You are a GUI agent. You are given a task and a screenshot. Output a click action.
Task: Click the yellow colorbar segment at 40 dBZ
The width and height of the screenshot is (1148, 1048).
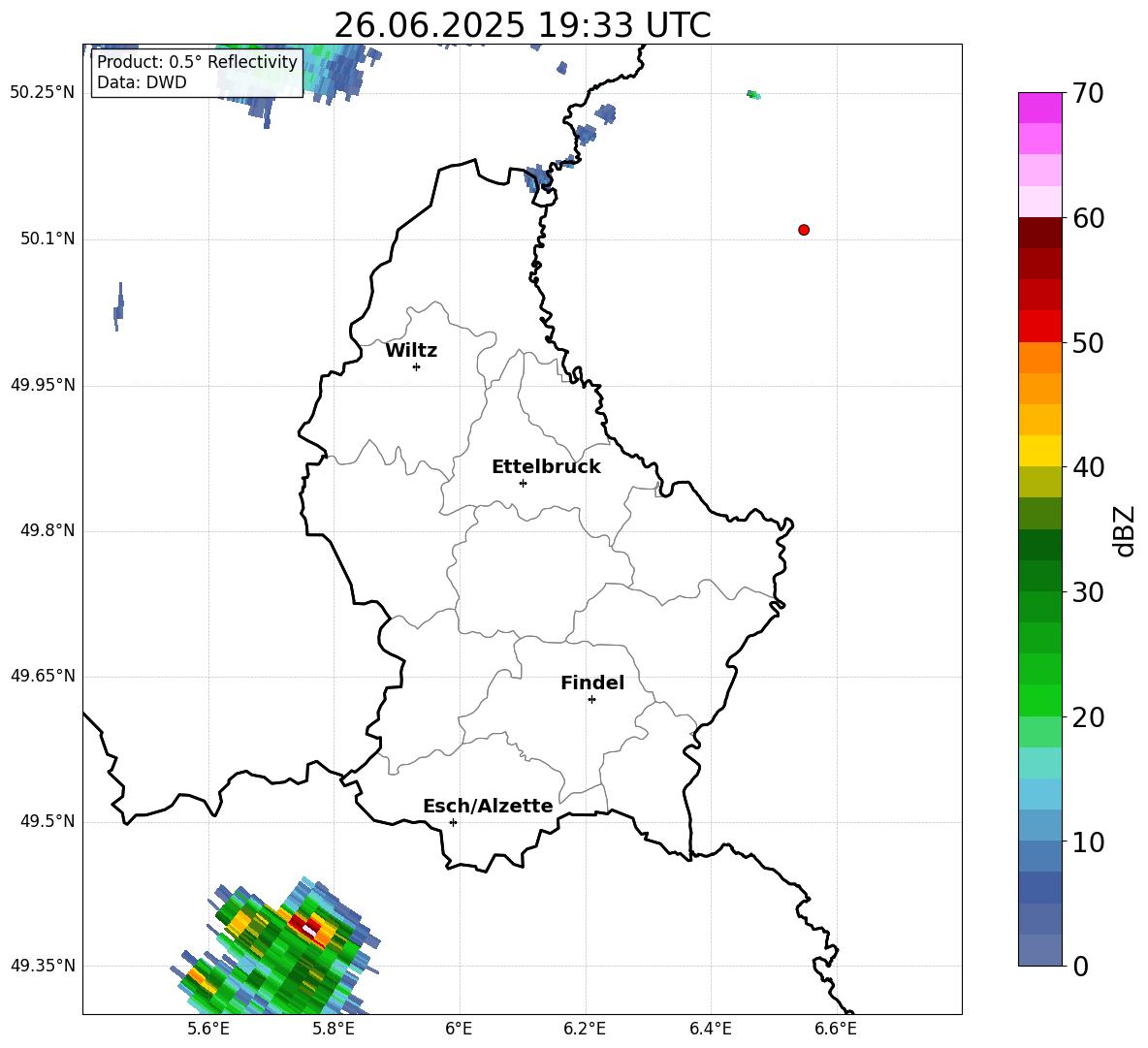coord(1039,451)
